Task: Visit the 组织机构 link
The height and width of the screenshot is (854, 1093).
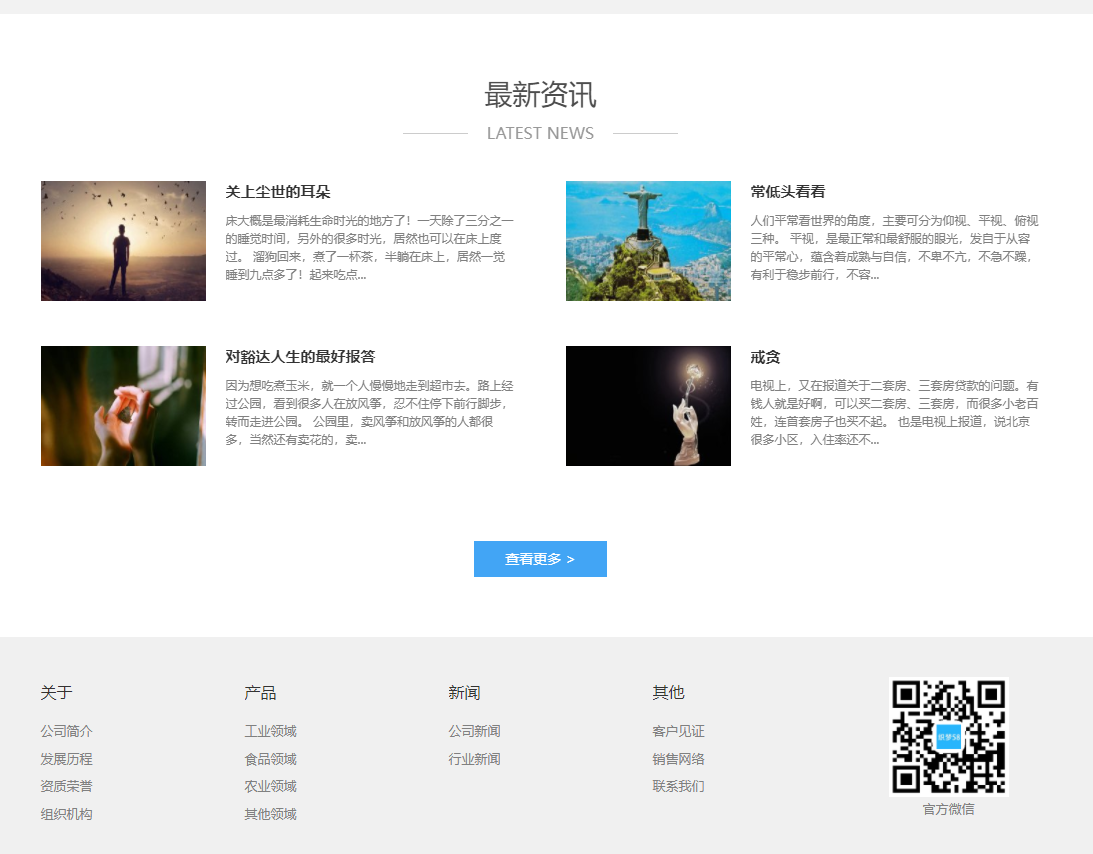Action: (66, 814)
